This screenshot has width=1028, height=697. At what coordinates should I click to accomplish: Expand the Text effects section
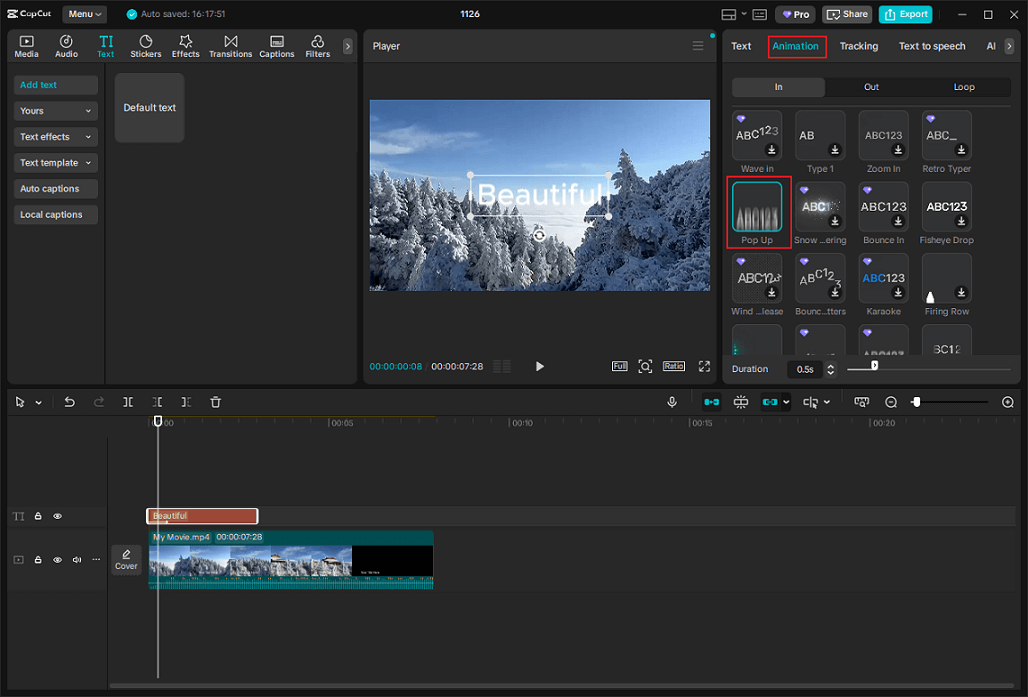point(55,136)
